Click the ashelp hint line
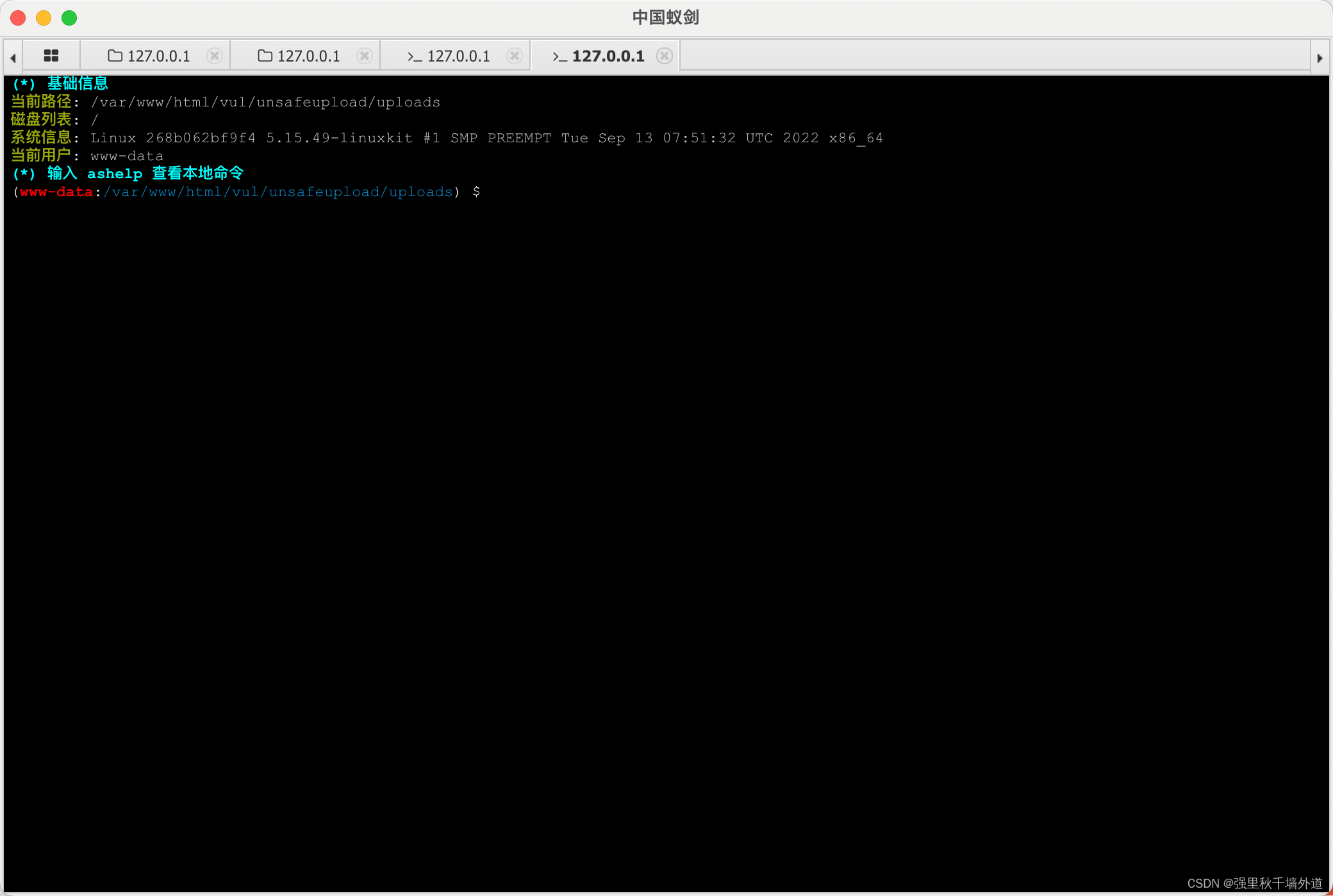This screenshot has height=896, width=1333. 128,174
